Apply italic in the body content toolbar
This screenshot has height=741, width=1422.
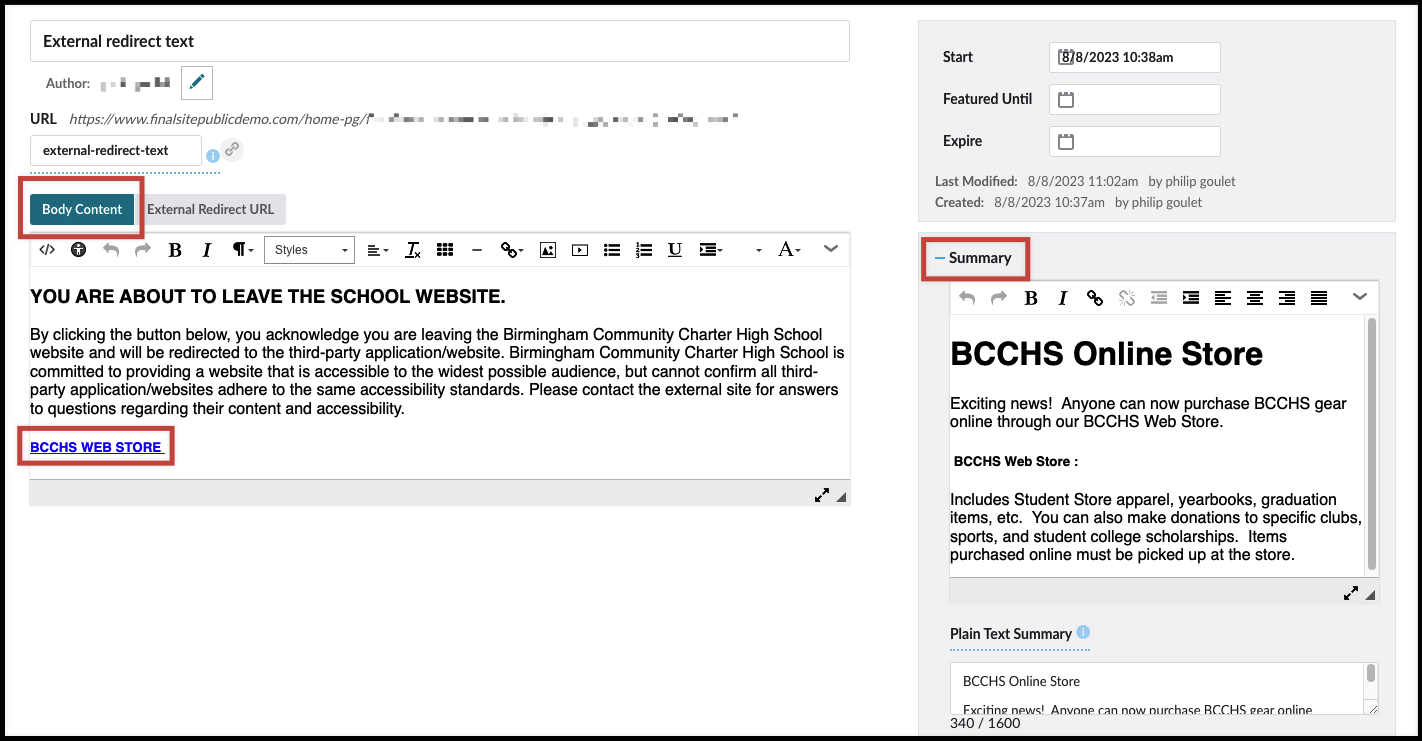[x=207, y=250]
